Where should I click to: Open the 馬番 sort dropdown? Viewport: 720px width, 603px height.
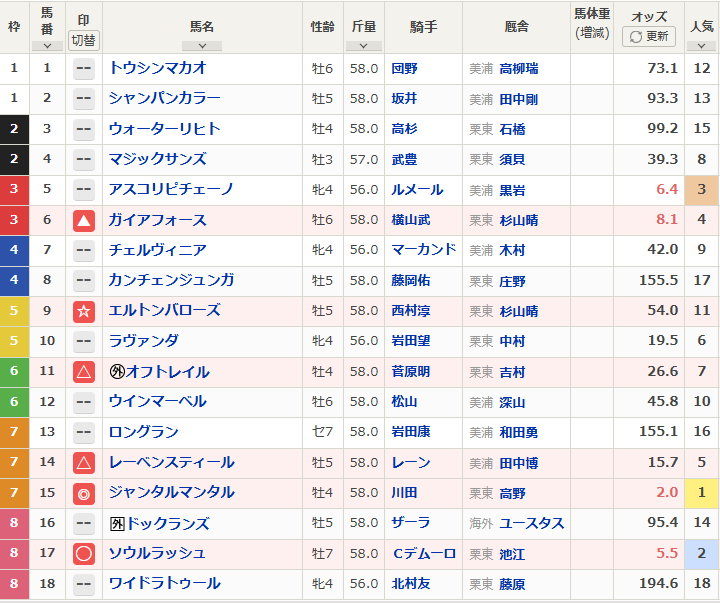[x=47, y=45]
